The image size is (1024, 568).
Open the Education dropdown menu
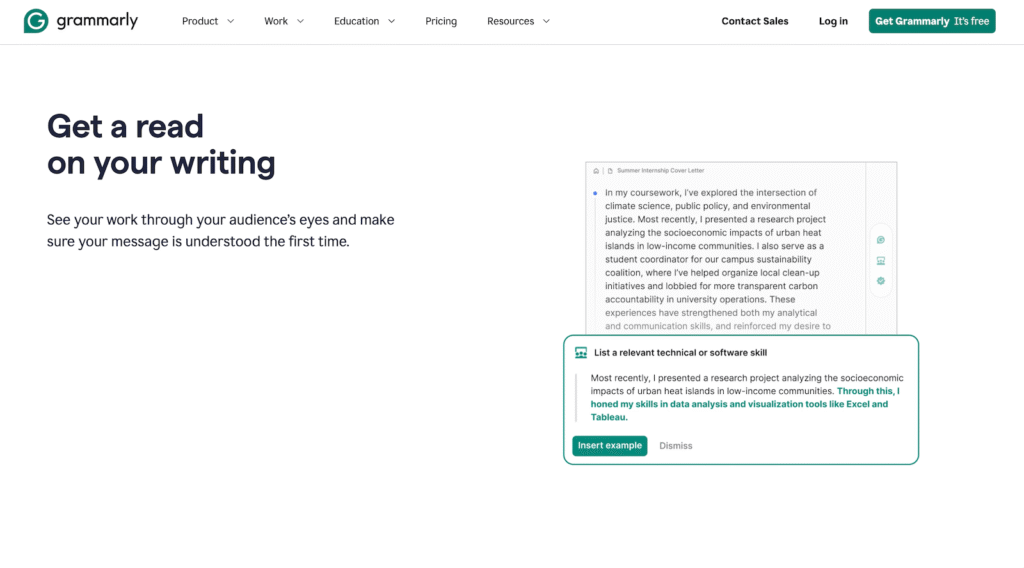[x=364, y=21]
